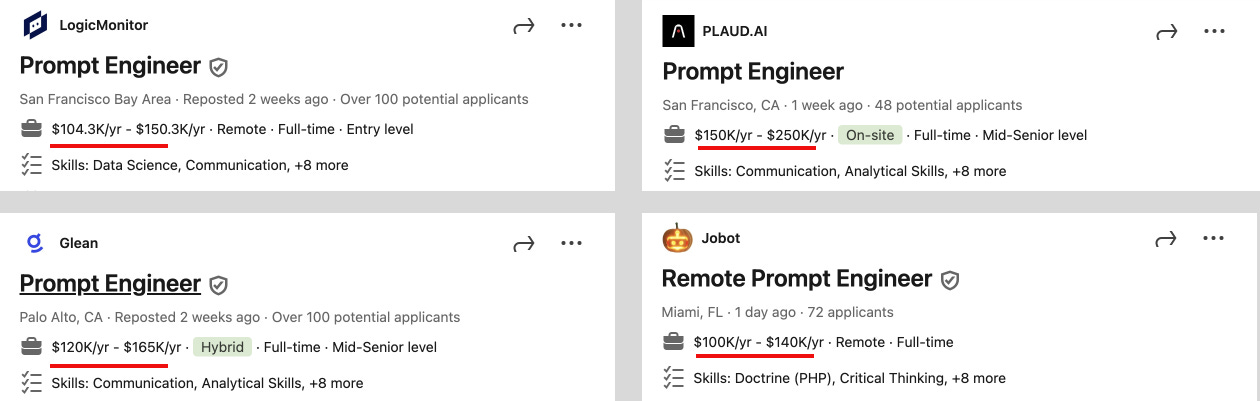Click the PLAUD.AI company logo
Image resolution: width=1260 pixels, height=401 pixels.
tap(678, 31)
